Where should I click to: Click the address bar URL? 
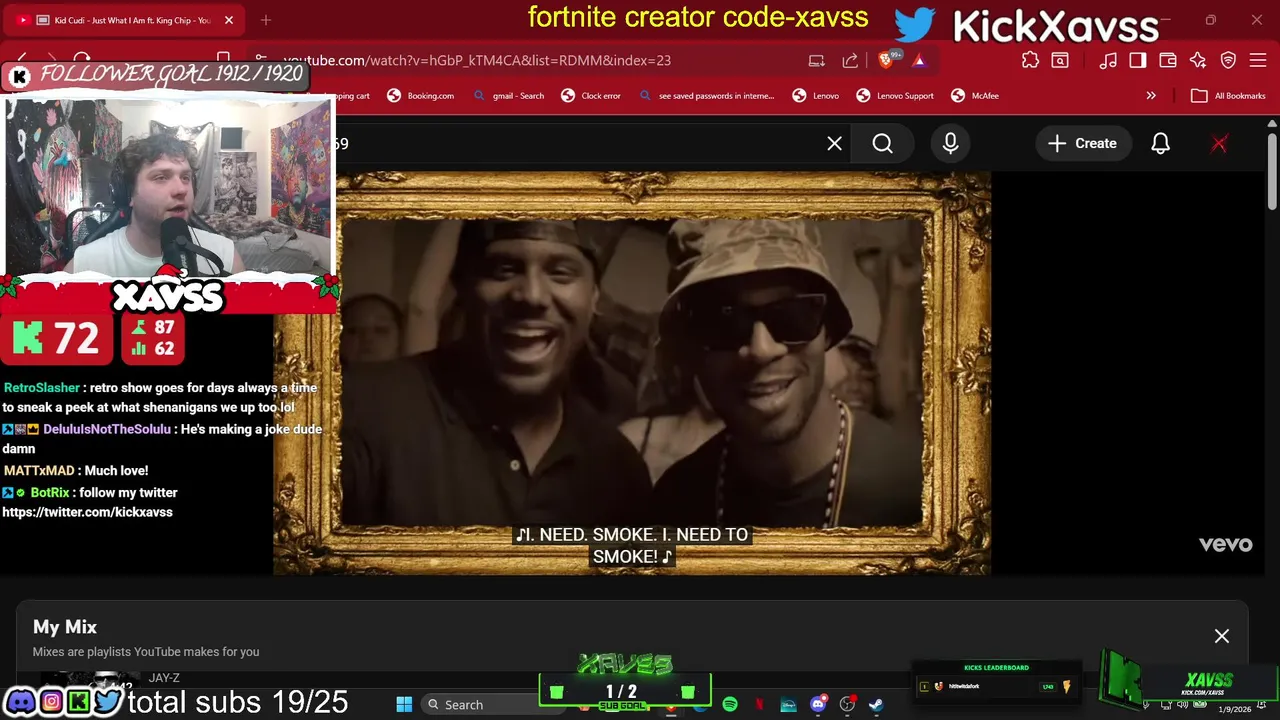[x=477, y=60]
